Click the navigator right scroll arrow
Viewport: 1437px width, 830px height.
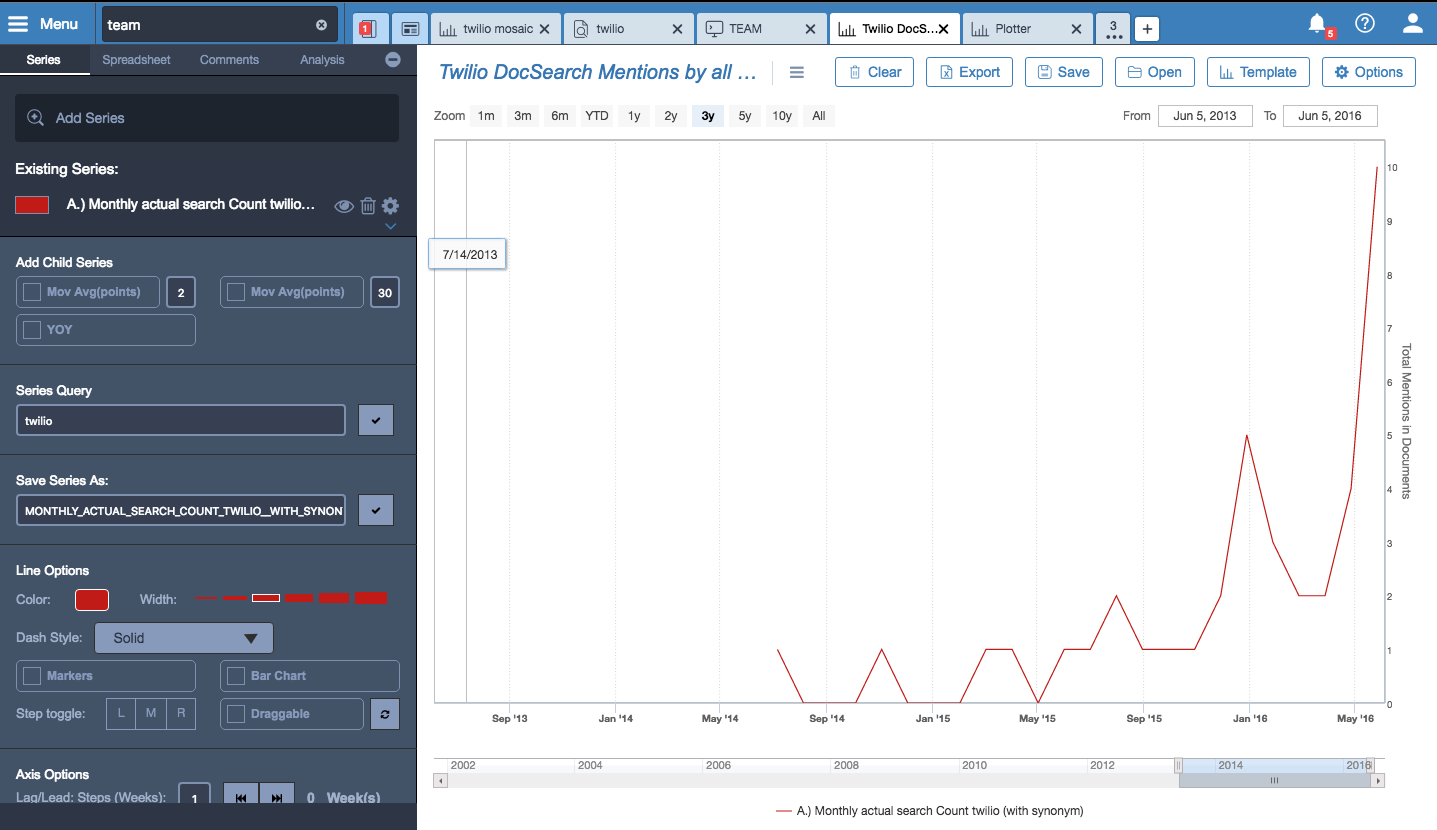pyautogui.click(x=1379, y=781)
